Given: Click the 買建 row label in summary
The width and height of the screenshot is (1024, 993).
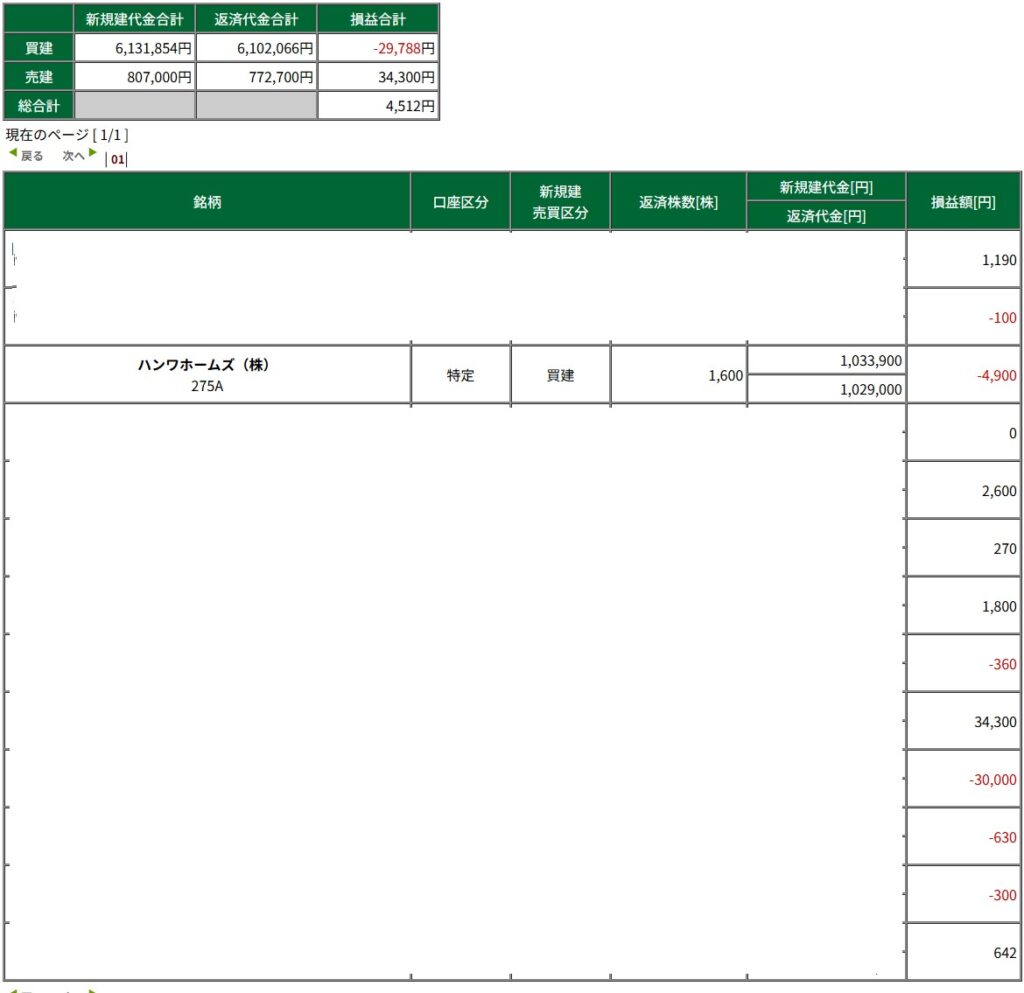Looking at the screenshot, I should point(39,47).
